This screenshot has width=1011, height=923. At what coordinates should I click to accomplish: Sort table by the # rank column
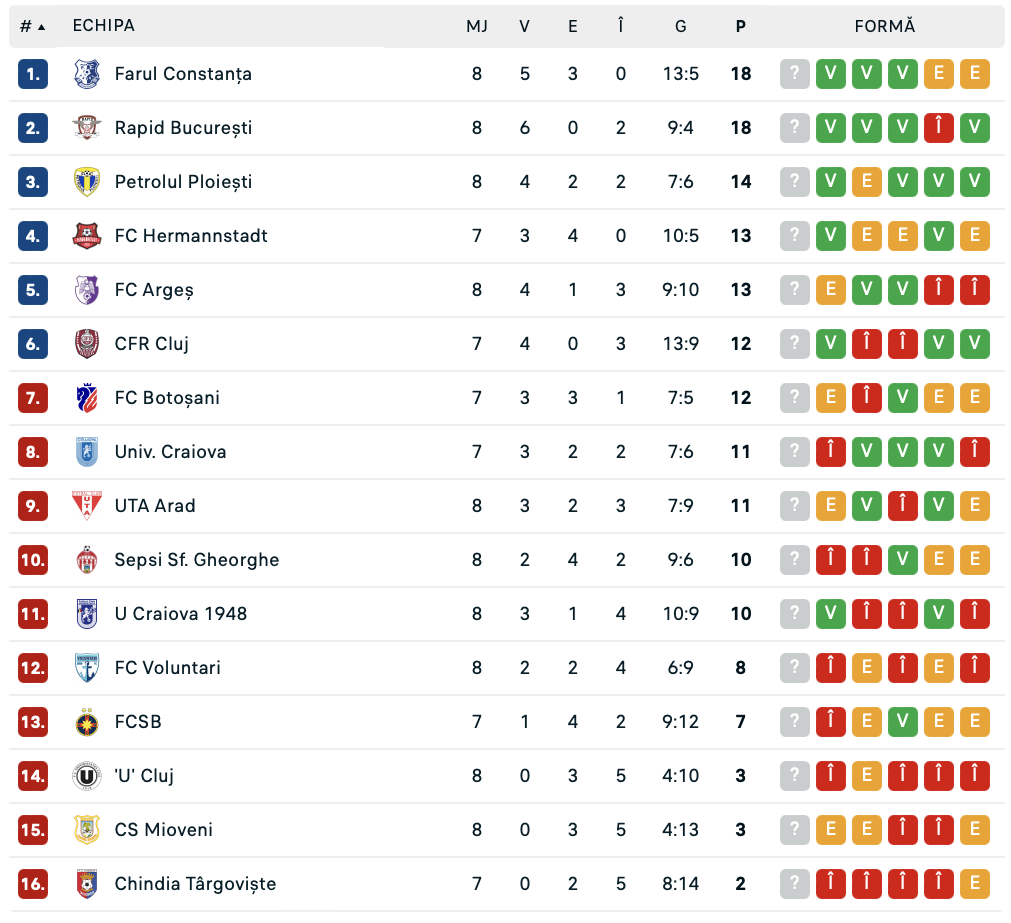32,27
